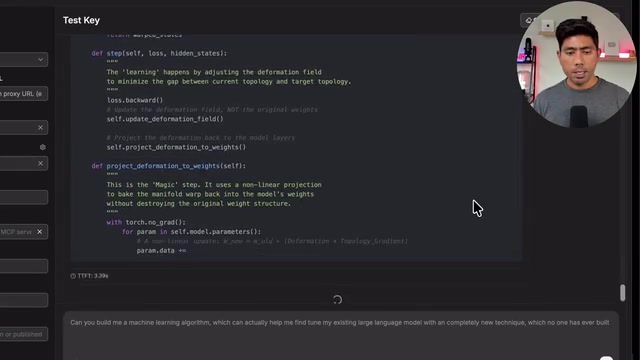Screen dimensions: 640x360
Task: Click the loading spinner below the response
Action: click(337, 300)
